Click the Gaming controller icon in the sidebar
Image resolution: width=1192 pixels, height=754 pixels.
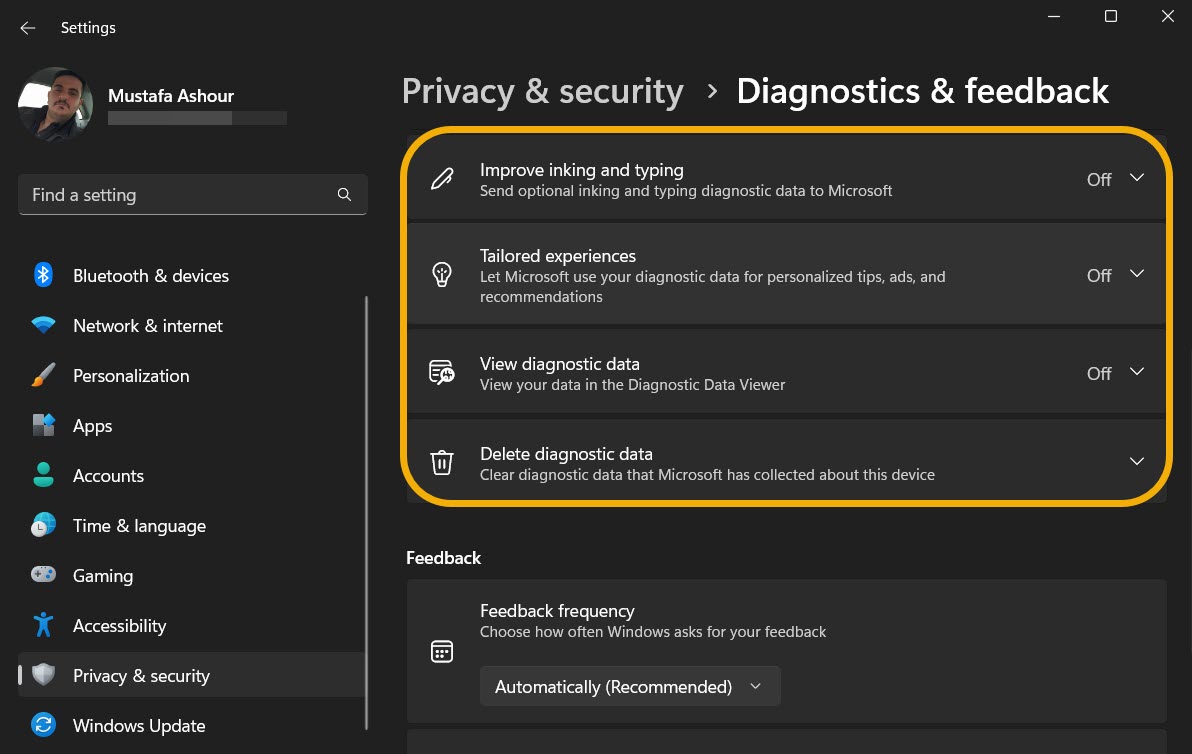[43, 575]
